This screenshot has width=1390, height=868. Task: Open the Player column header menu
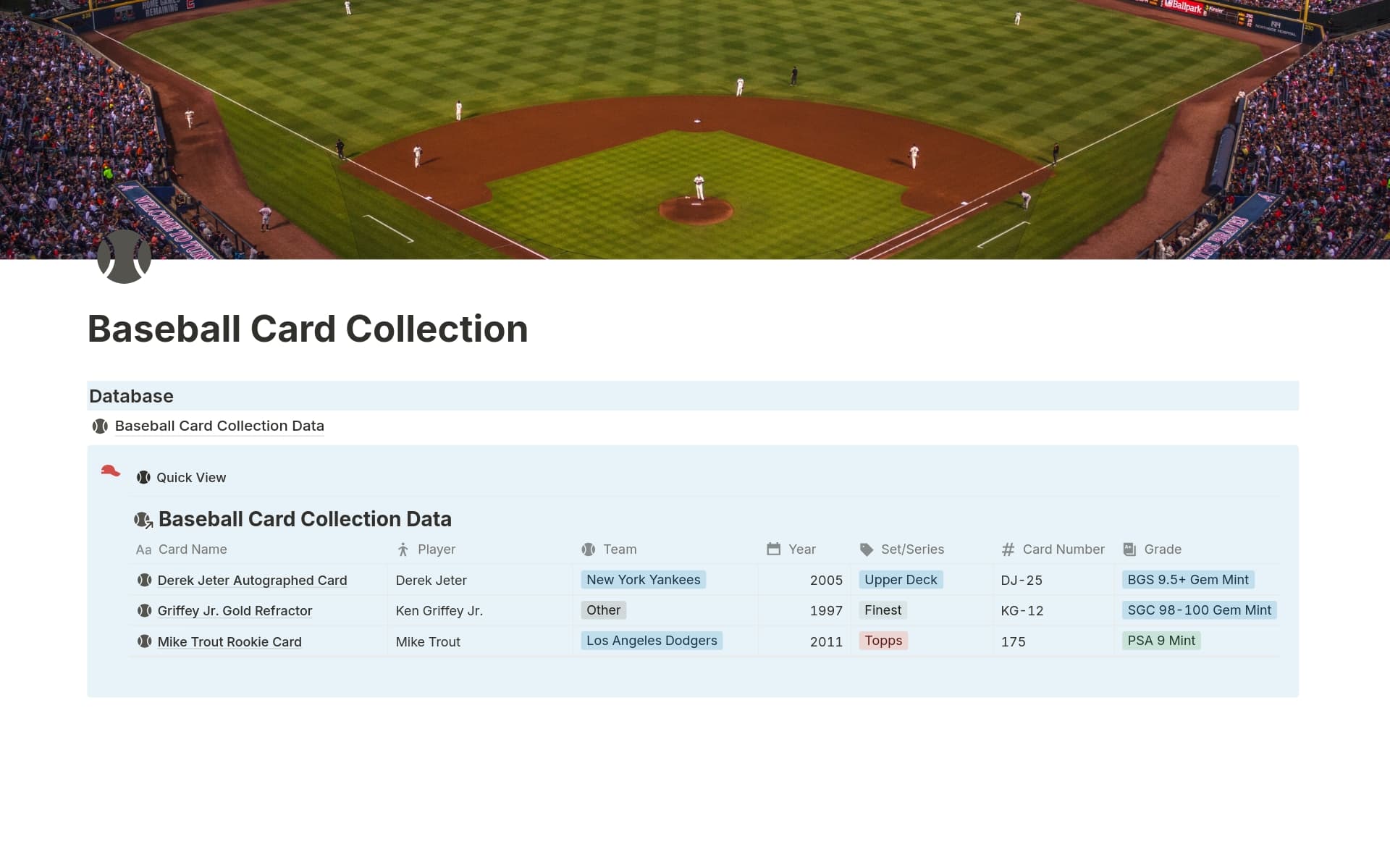[x=480, y=549]
